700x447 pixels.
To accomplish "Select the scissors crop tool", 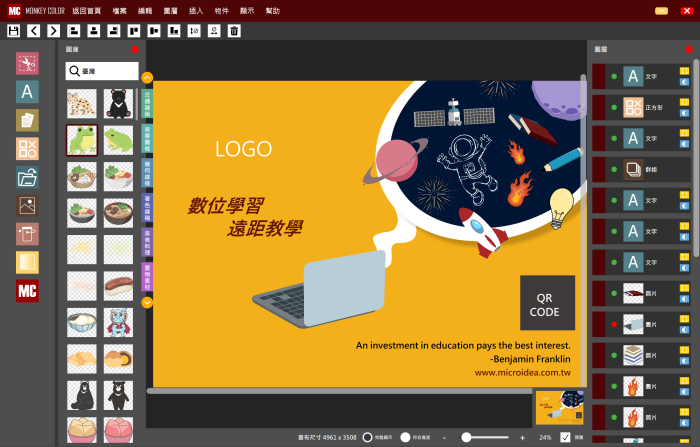I will (x=27, y=63).
